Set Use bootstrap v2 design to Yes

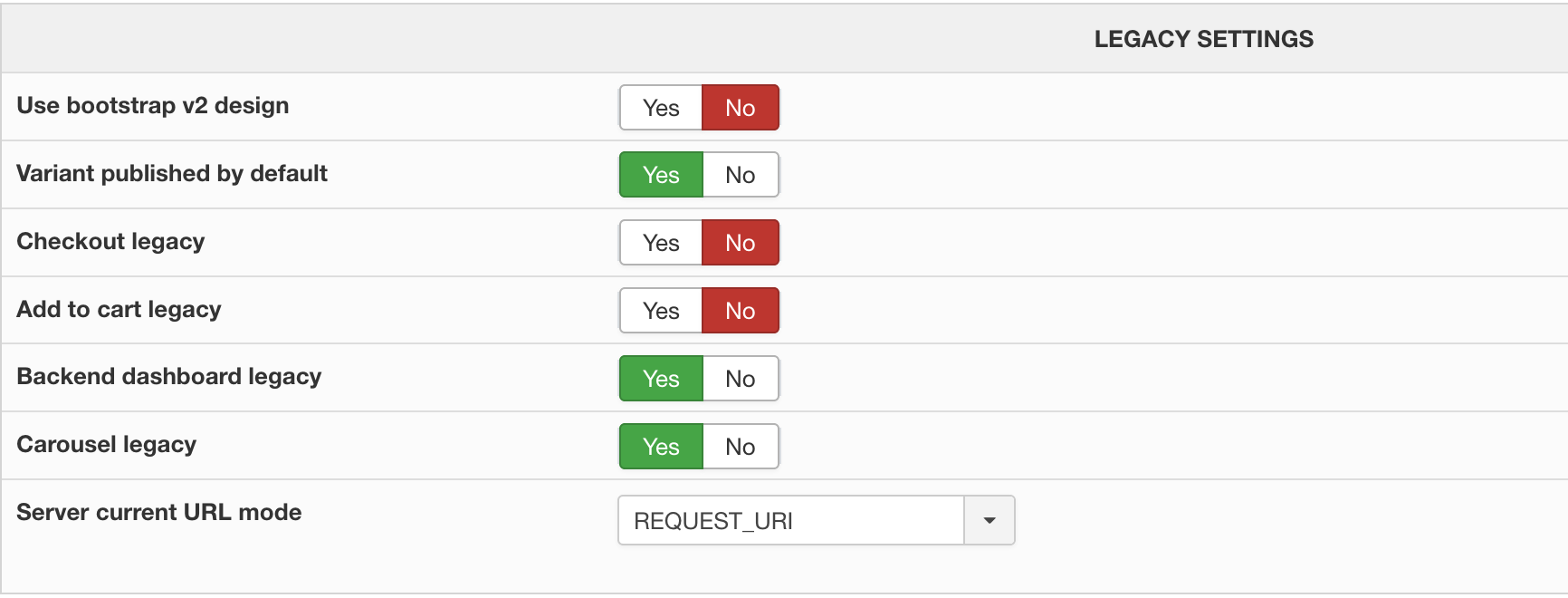coord(661,108)
